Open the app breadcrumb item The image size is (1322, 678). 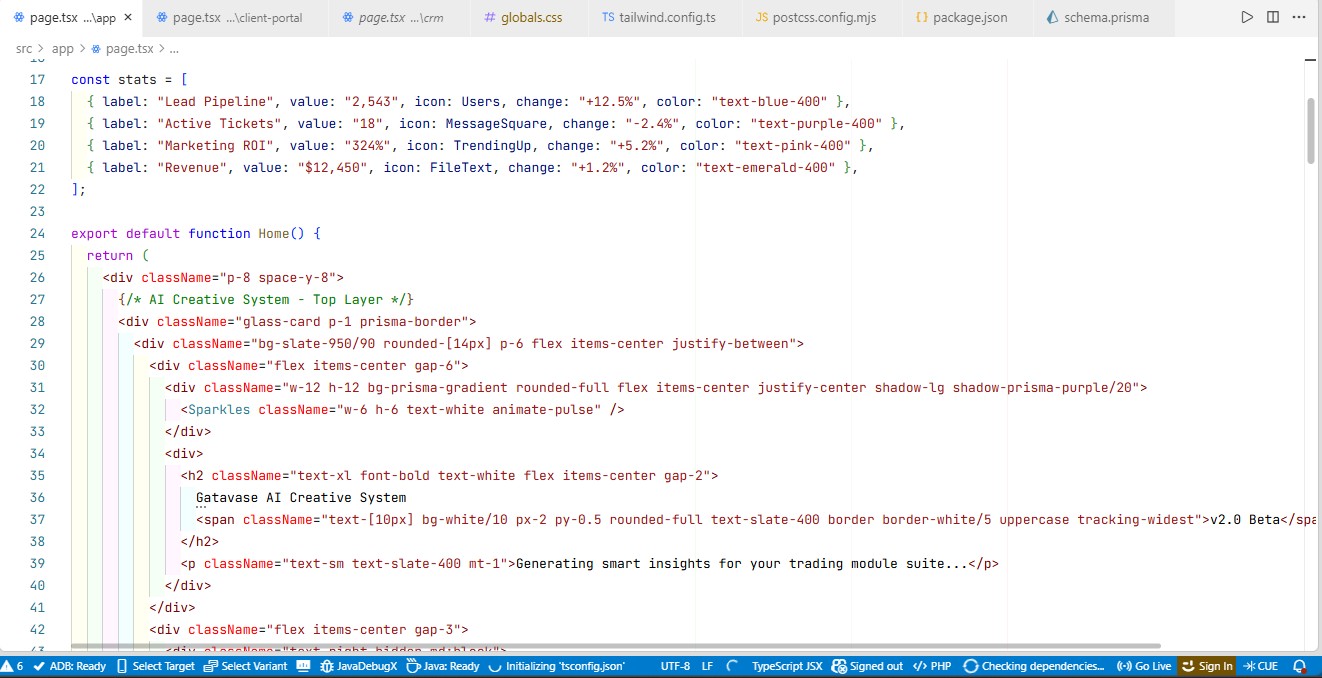63,47
